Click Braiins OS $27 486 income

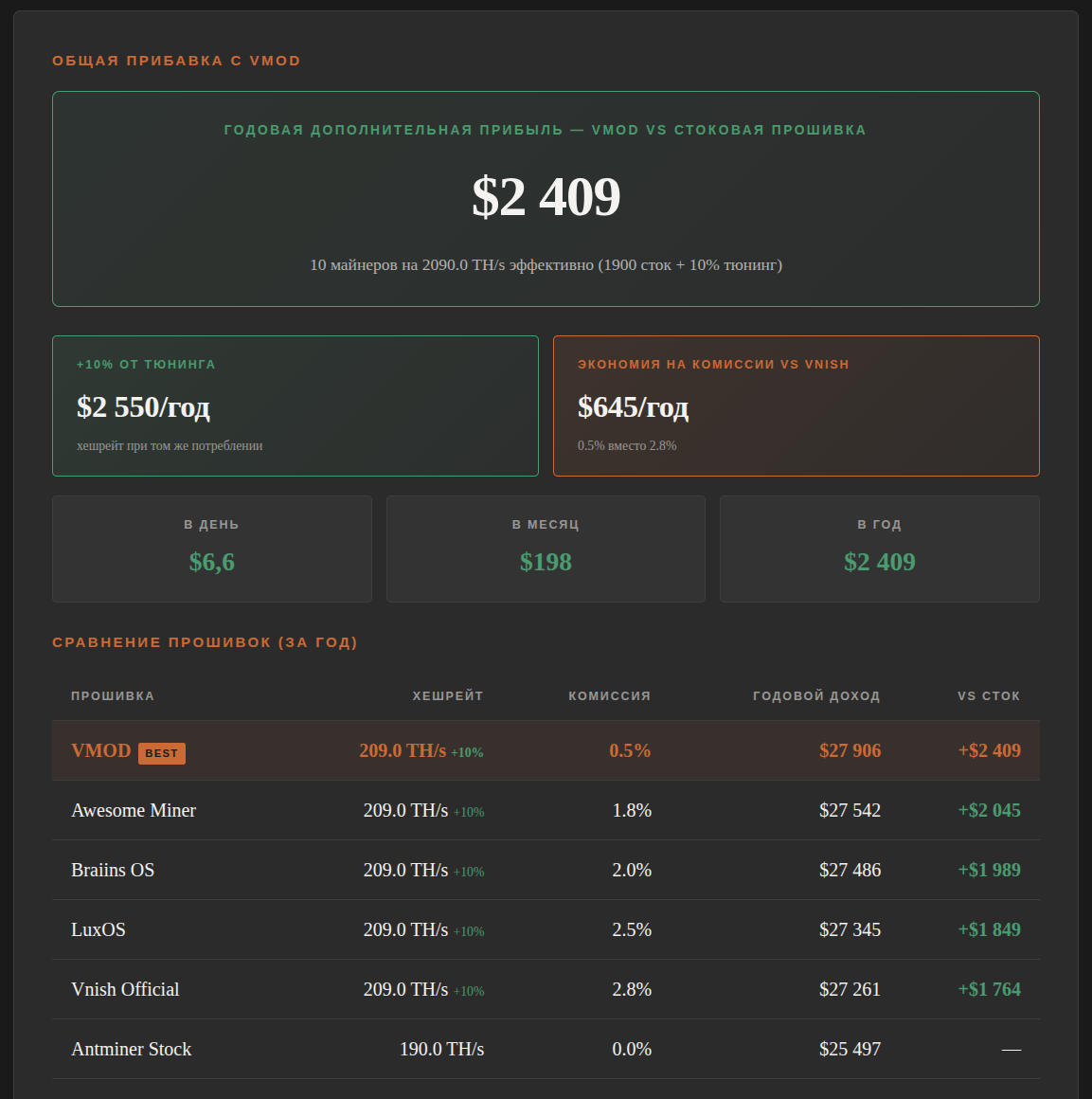point(850,870)
